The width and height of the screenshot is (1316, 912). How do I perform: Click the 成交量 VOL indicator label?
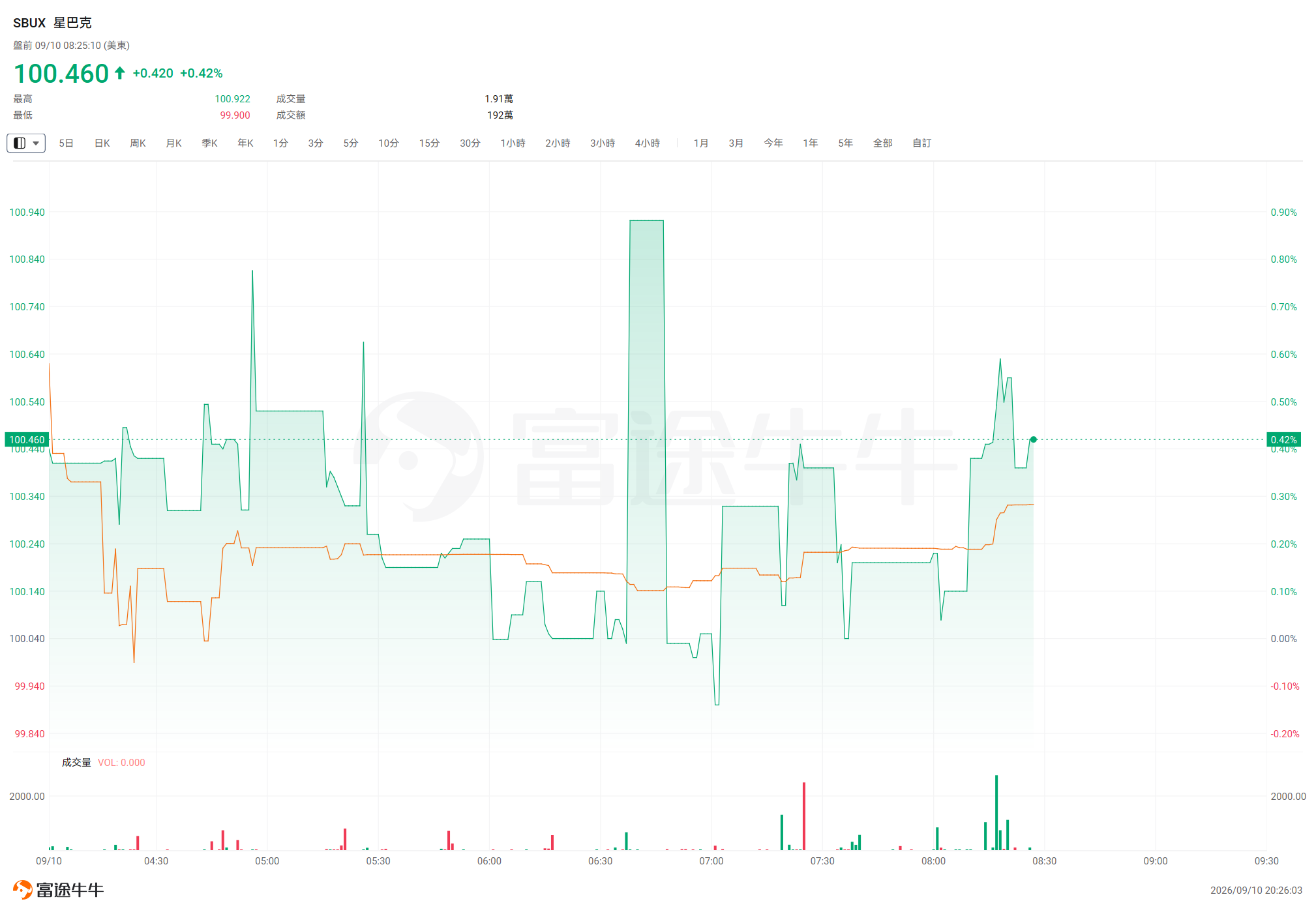click(103, 762)
